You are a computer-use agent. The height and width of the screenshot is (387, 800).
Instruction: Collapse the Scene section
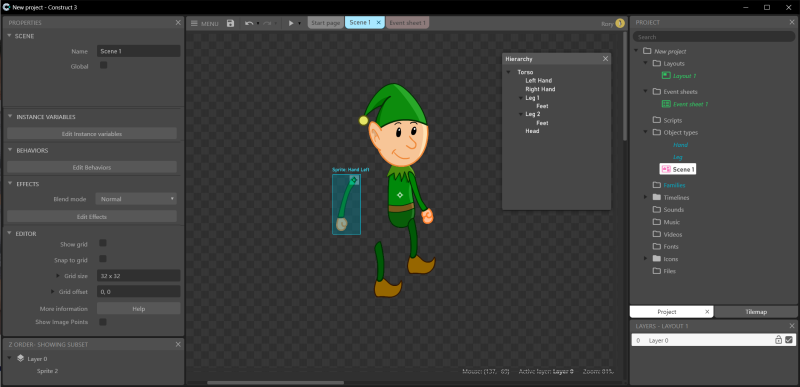[10, 36]
